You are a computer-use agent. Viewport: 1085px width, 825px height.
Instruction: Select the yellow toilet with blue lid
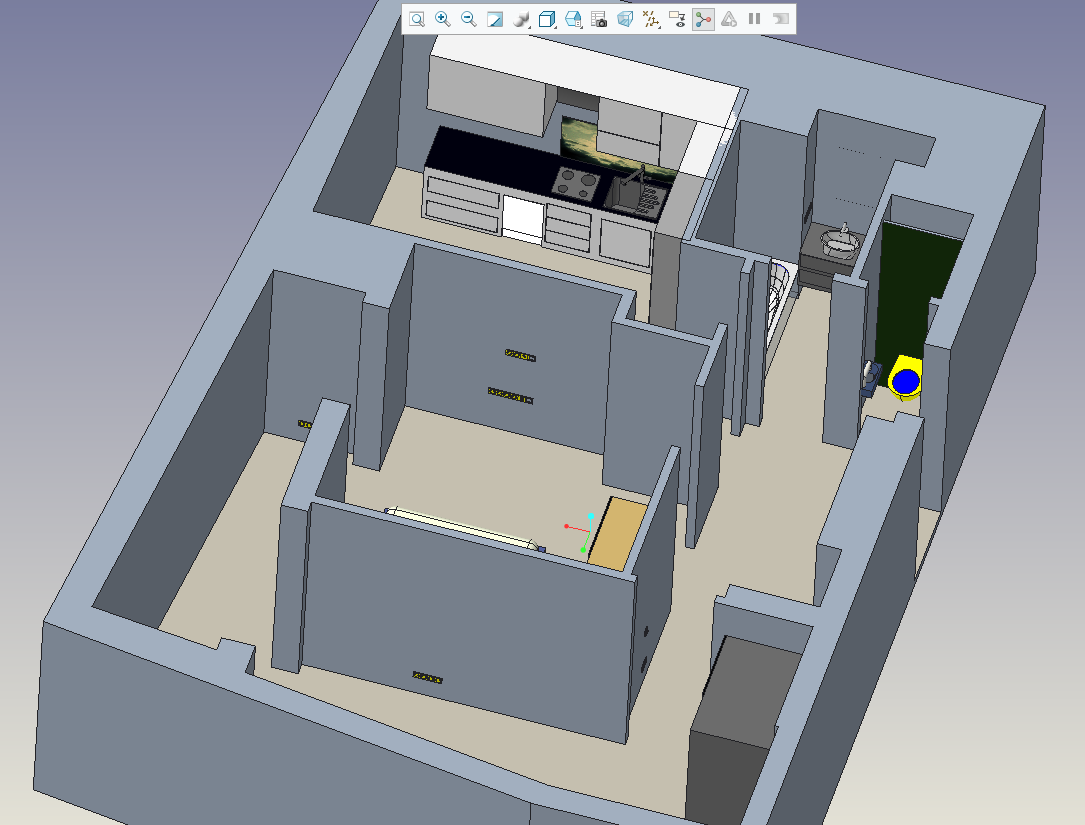(905, 379)
